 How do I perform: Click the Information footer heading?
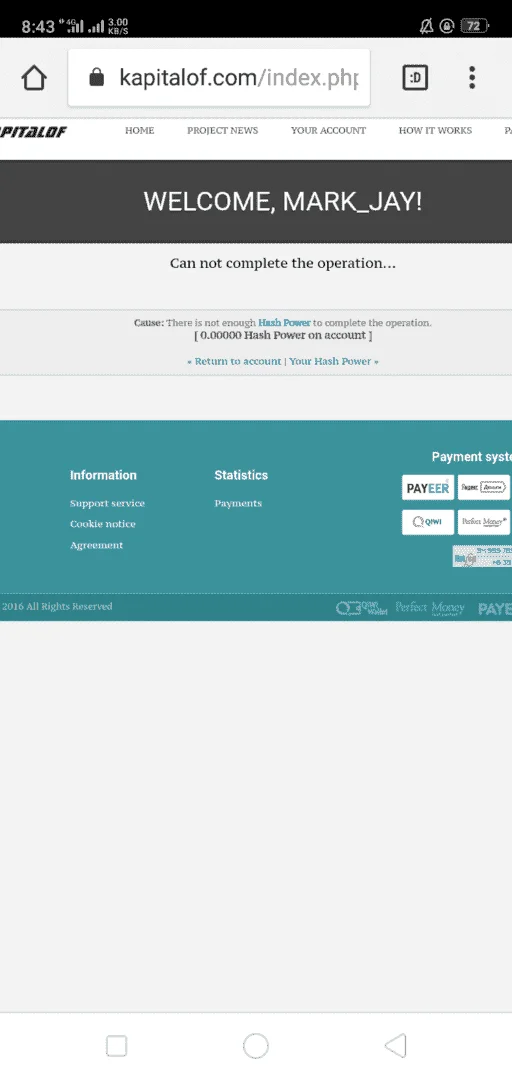tap(103, 475)
